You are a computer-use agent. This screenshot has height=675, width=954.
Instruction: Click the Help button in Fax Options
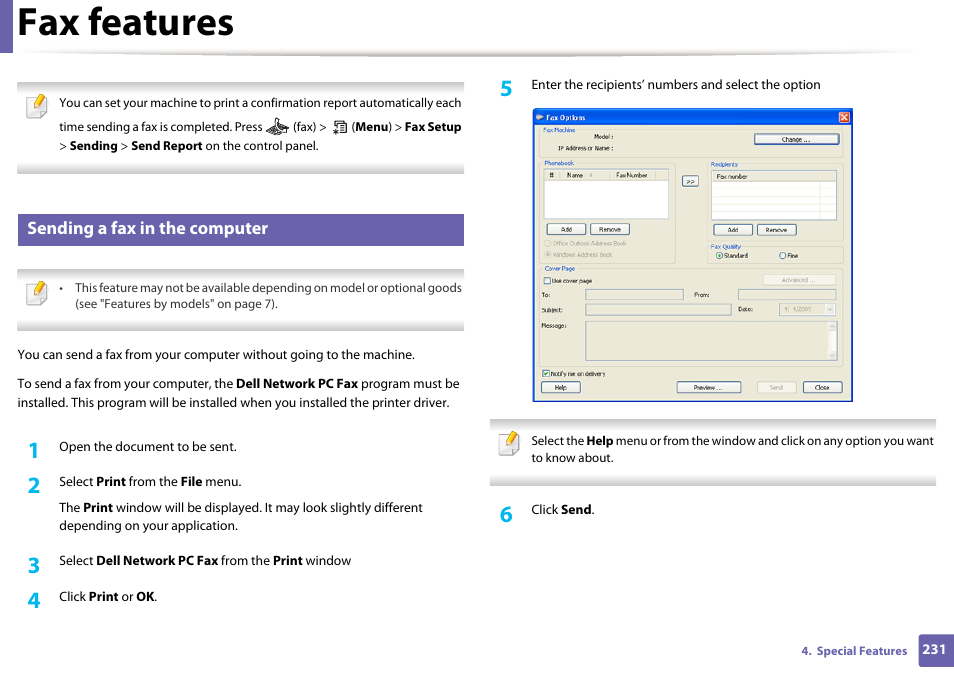560,388
